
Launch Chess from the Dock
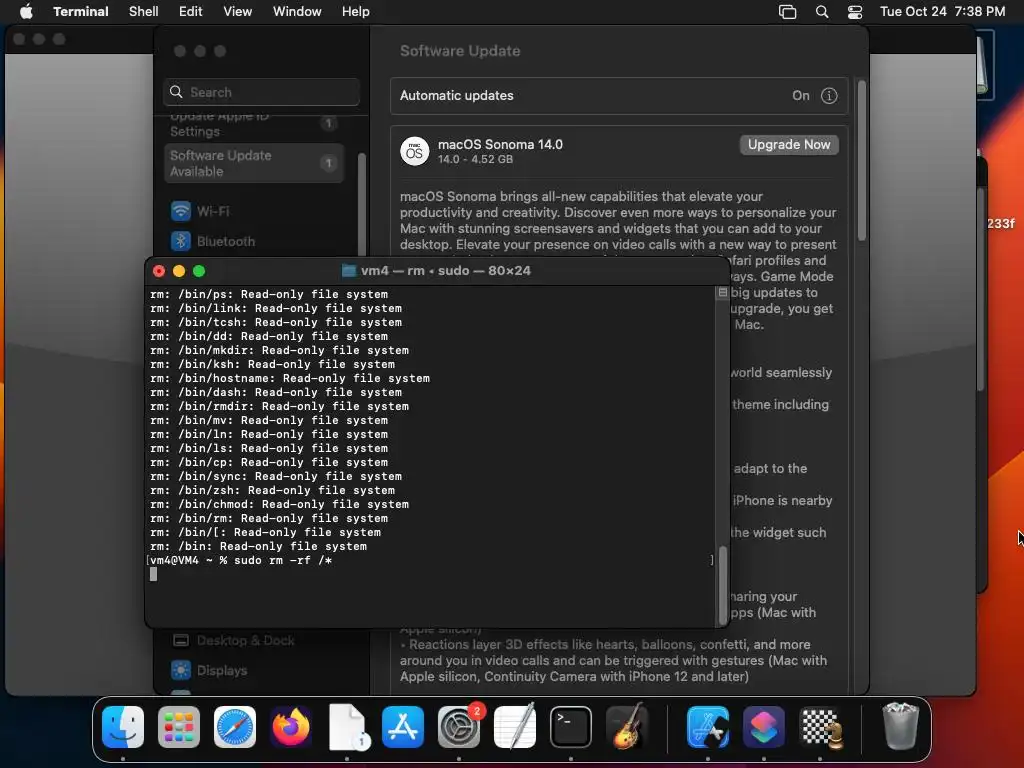tap(820, 726)
